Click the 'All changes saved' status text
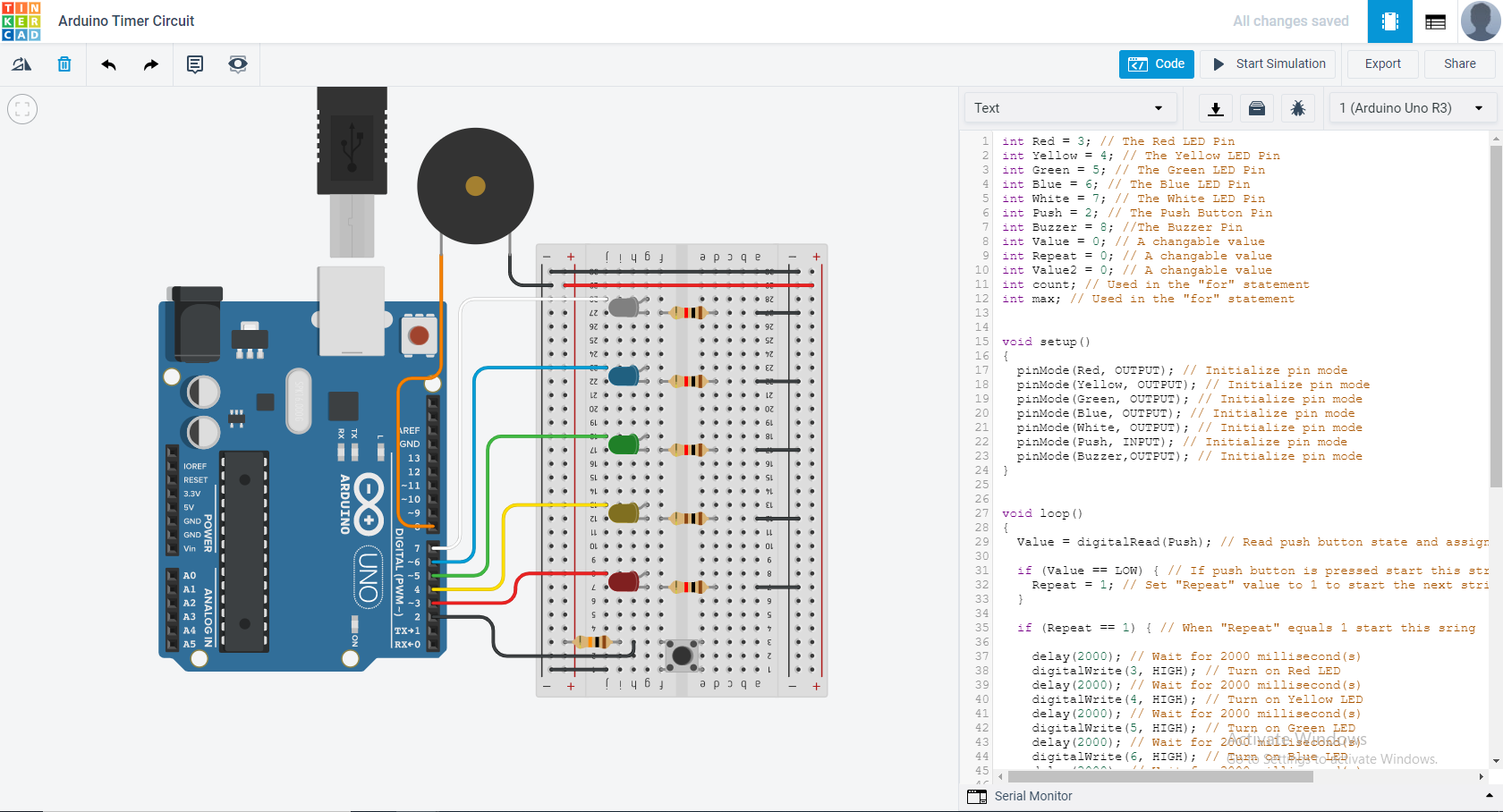Image resolution: width=1503 pixels, height=812 pixels. (1290, 21)
